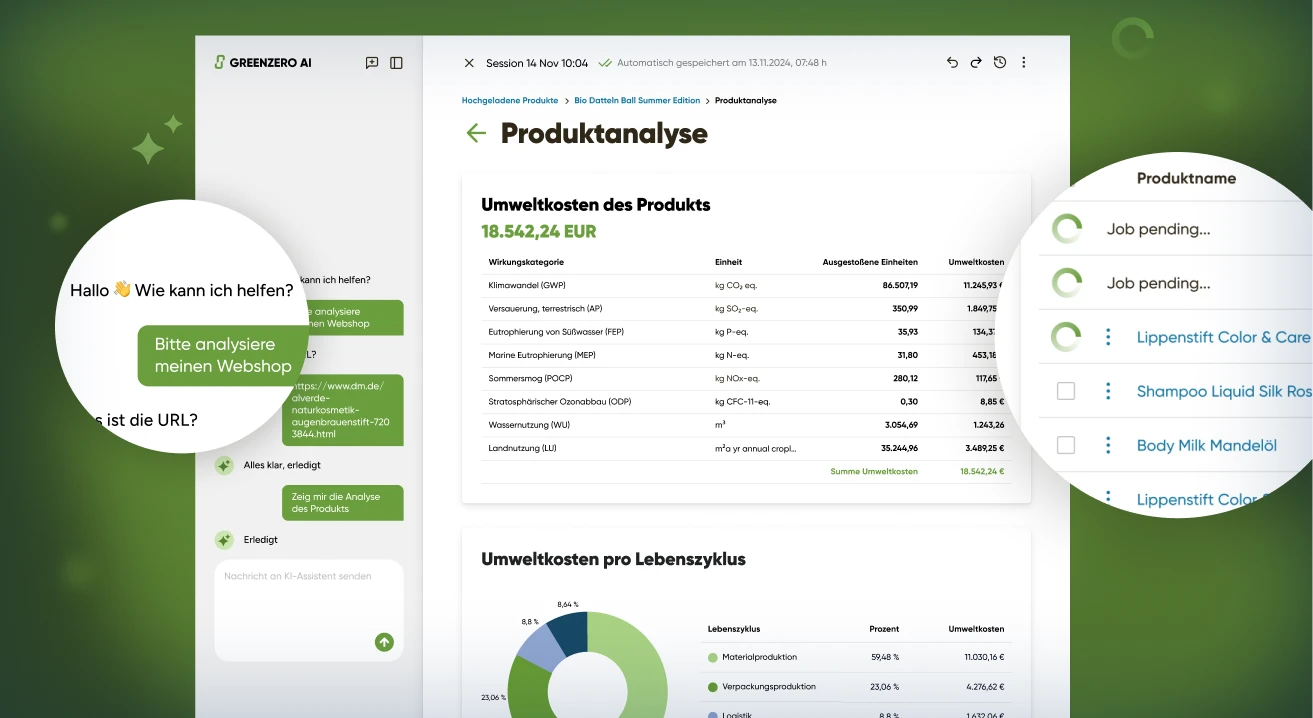Image resolution: width=1313 pixels, height=718 pixels.
Task: Click the 86.507,19 emitted units value
Action: (900, 285)
